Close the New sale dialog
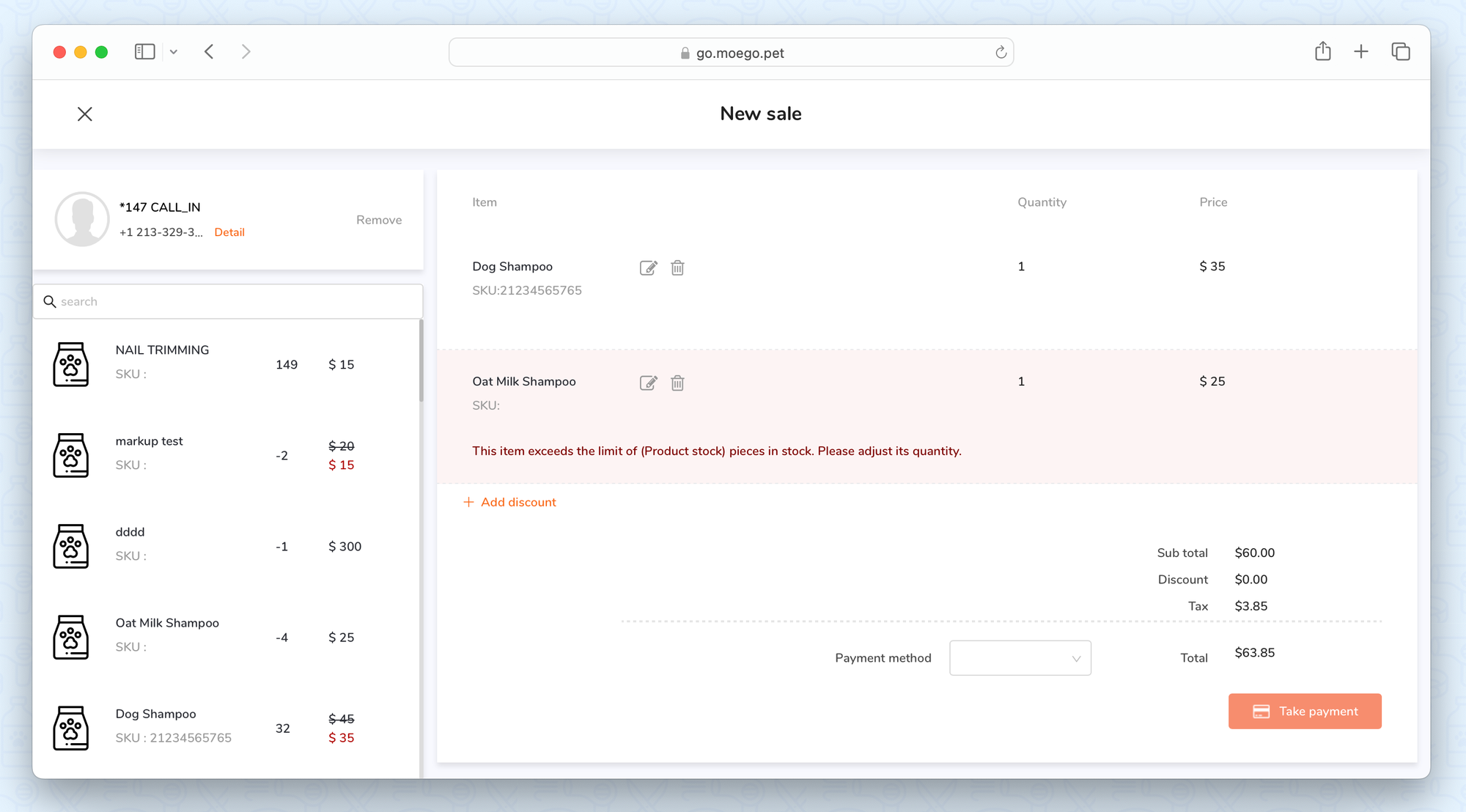This screenshot has width=1466, height=812. point(85,114)
